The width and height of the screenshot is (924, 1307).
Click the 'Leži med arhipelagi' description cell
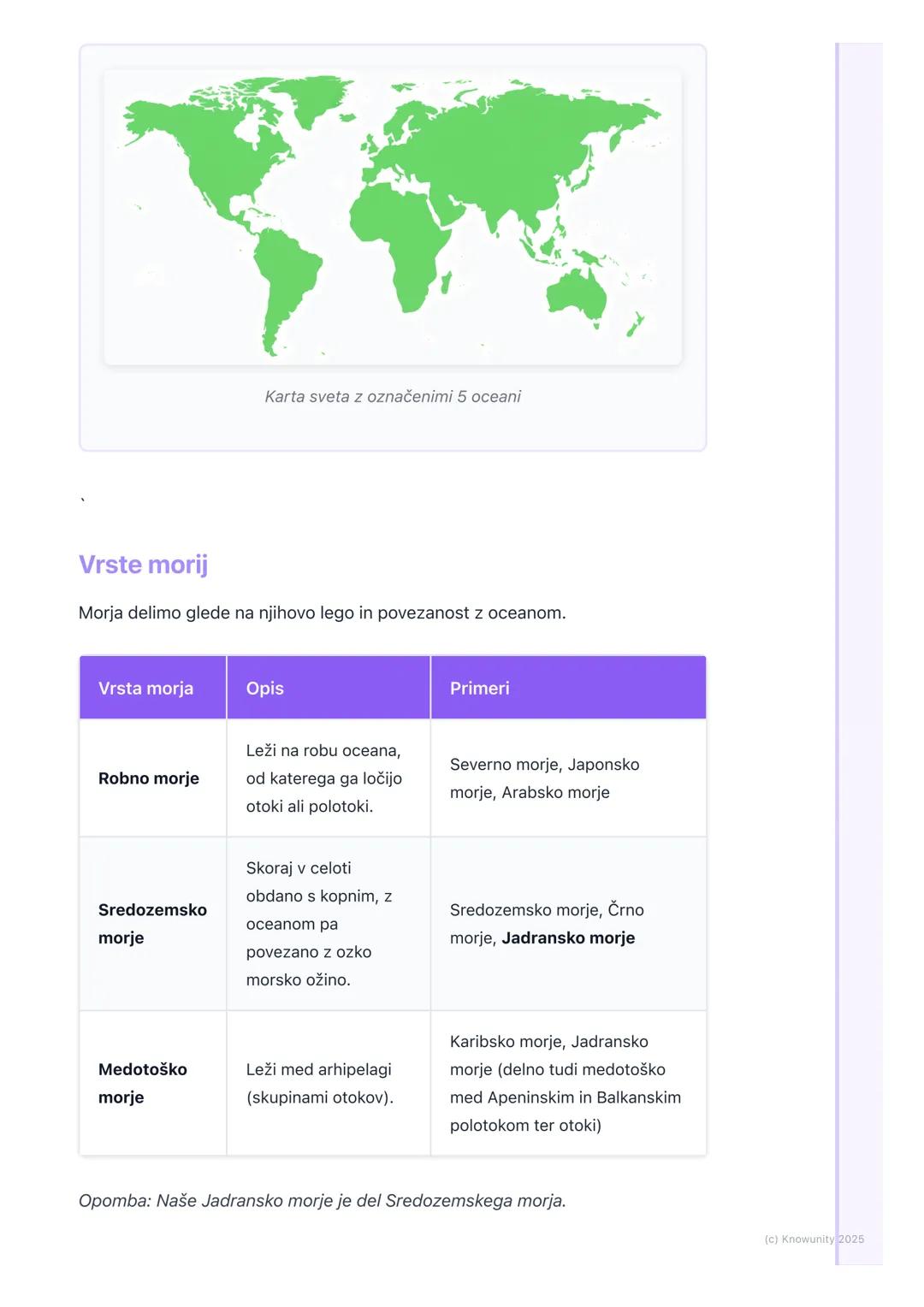click(x=320, y=1083)
